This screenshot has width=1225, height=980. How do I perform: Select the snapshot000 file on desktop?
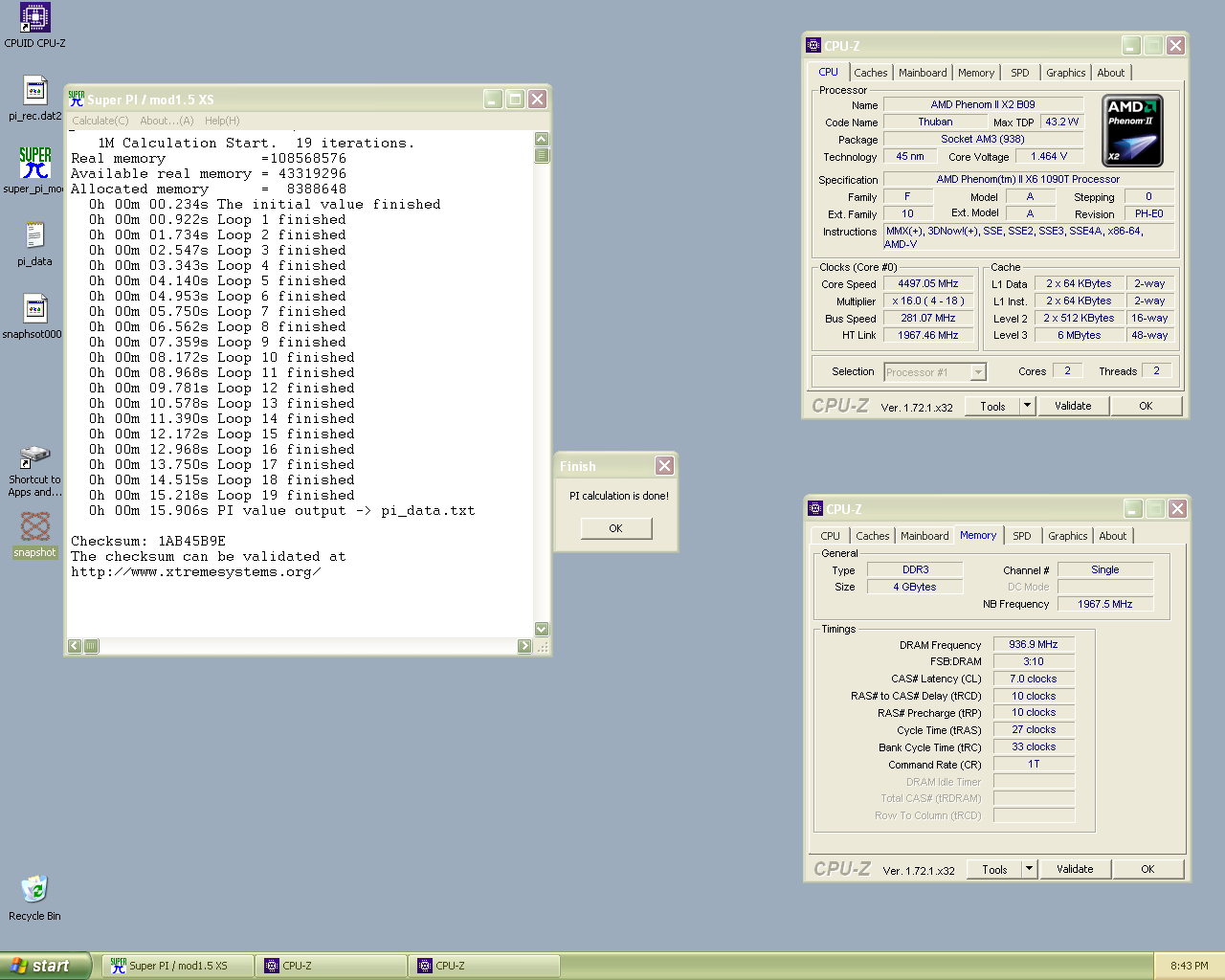35,309
